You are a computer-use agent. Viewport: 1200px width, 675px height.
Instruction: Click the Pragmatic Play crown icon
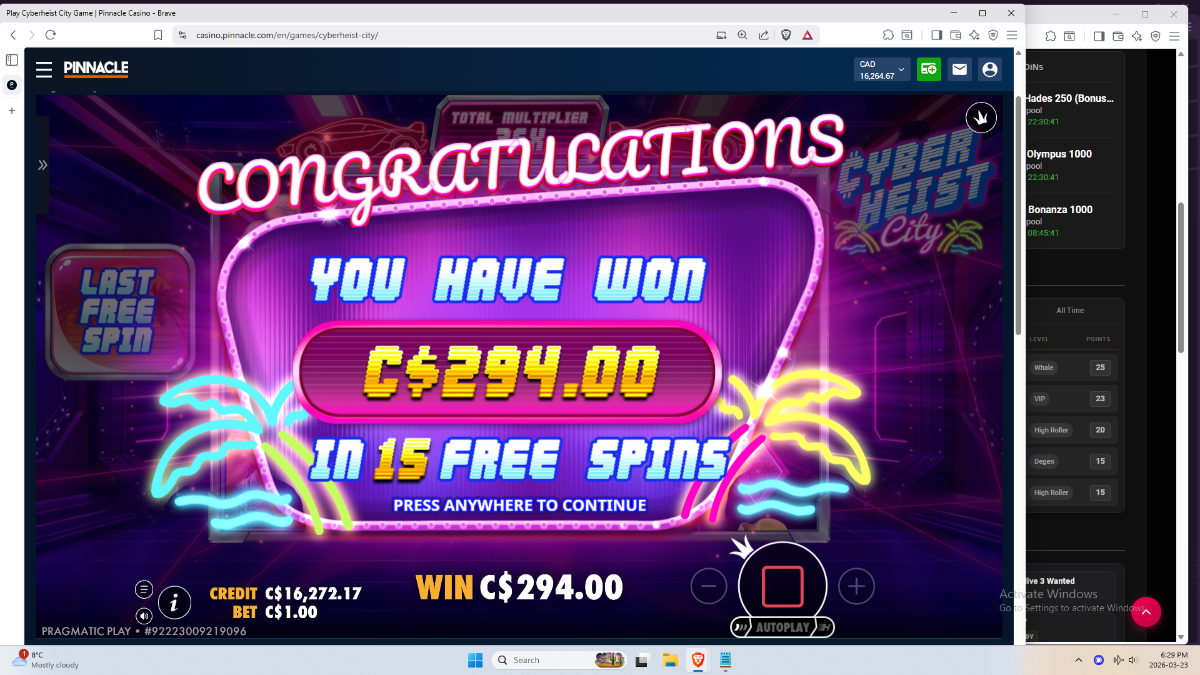coord(981,118)
